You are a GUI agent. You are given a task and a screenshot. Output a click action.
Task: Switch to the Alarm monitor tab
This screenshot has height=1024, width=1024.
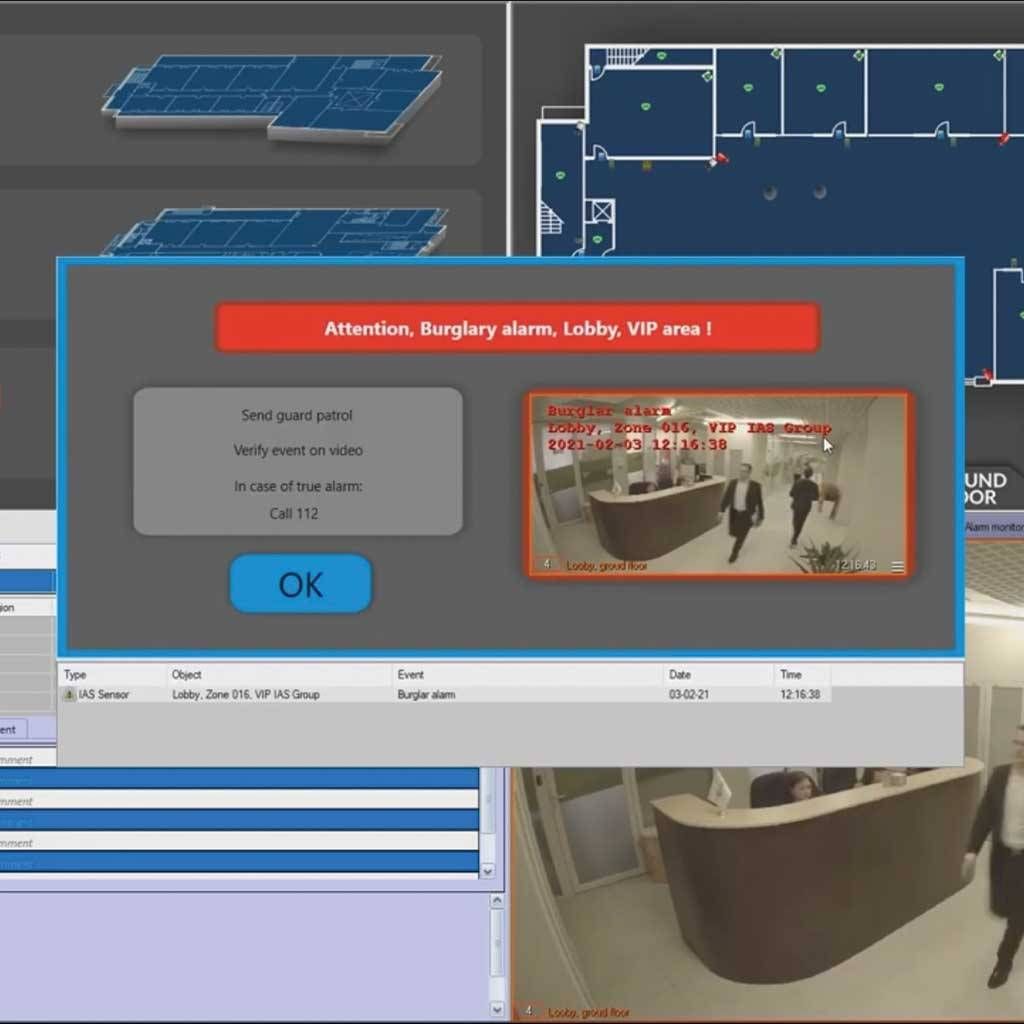click(x=992, y=526)
